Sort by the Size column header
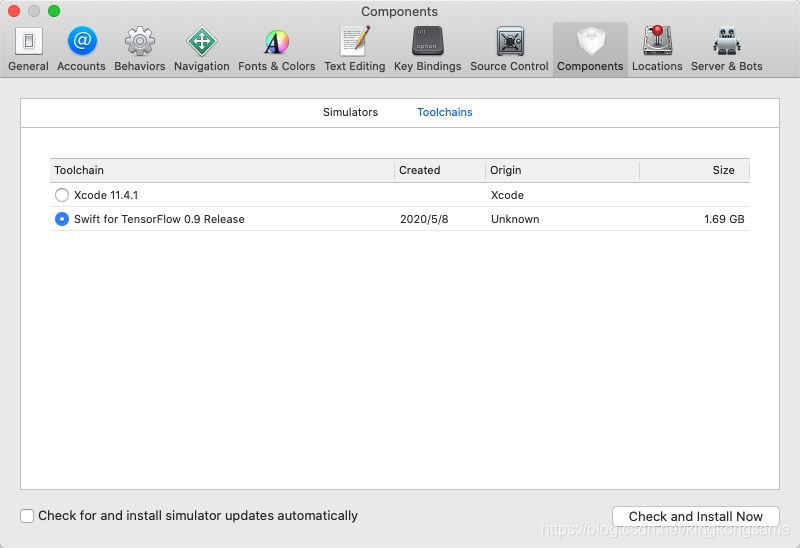Viewport: 800px width, 548px height. 694,170
